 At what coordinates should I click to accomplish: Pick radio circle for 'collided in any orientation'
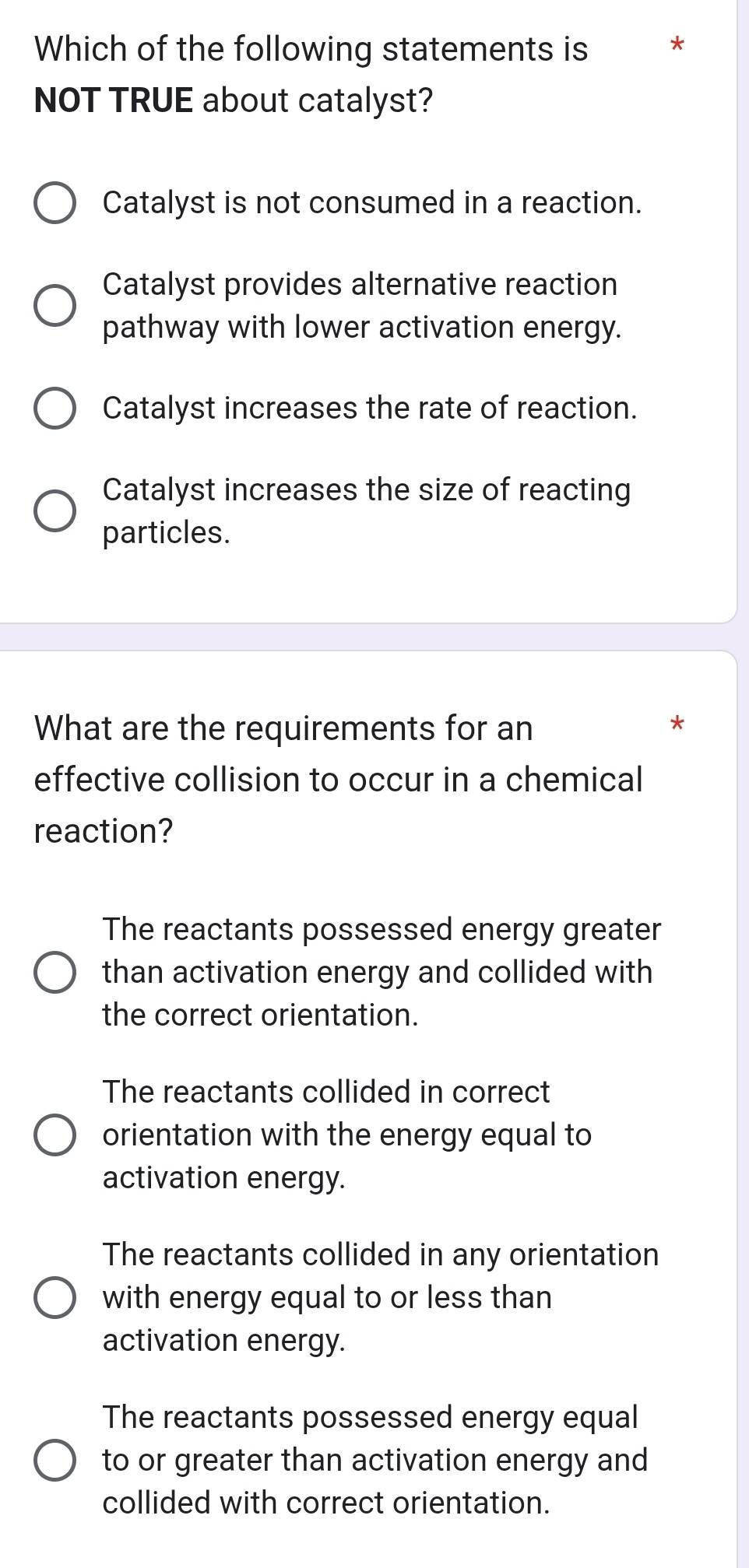pos(55,1298)
